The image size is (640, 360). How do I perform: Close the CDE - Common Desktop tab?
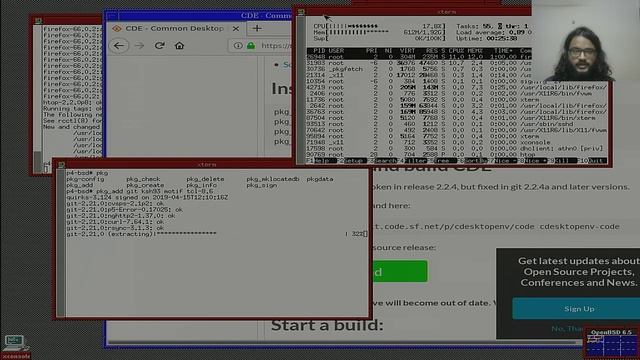click(236, 29)
